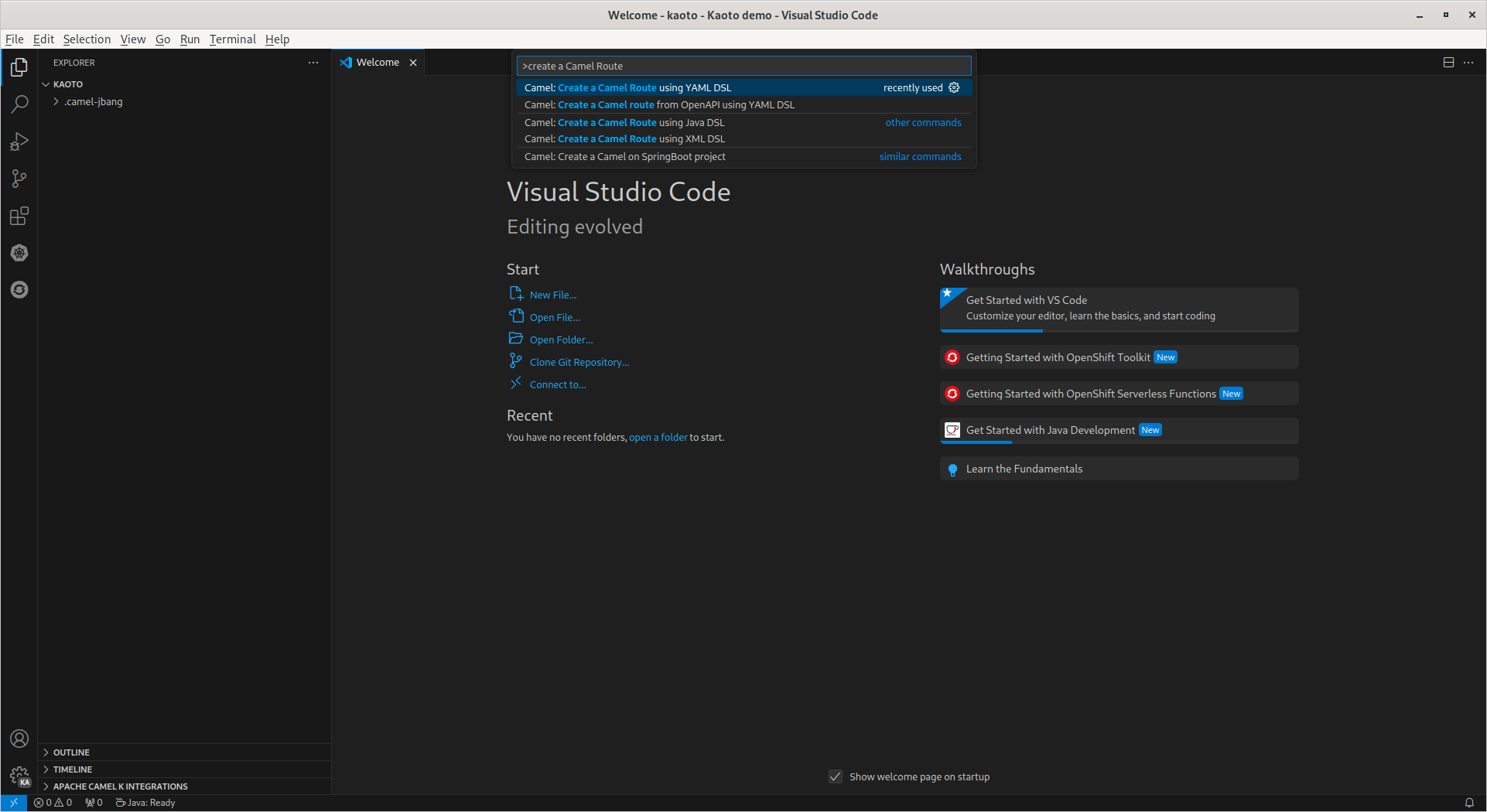Open the Source Control view icon
This screenshot has height=812, width=1487.
19,179
